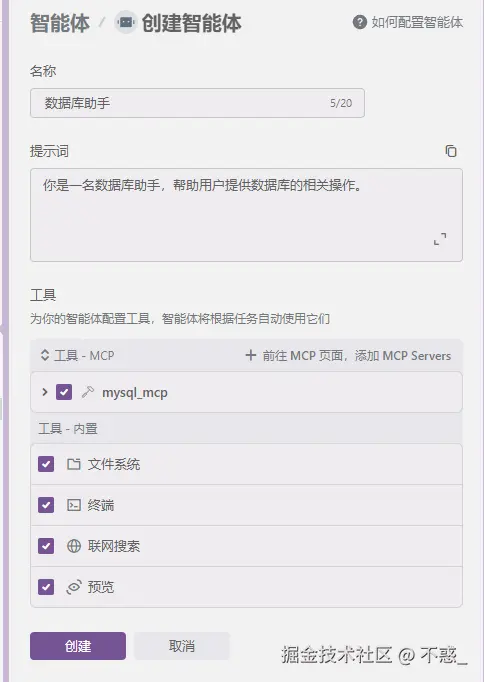
Task: Click the 工具 - MCP header text
Action: [84, 356]
